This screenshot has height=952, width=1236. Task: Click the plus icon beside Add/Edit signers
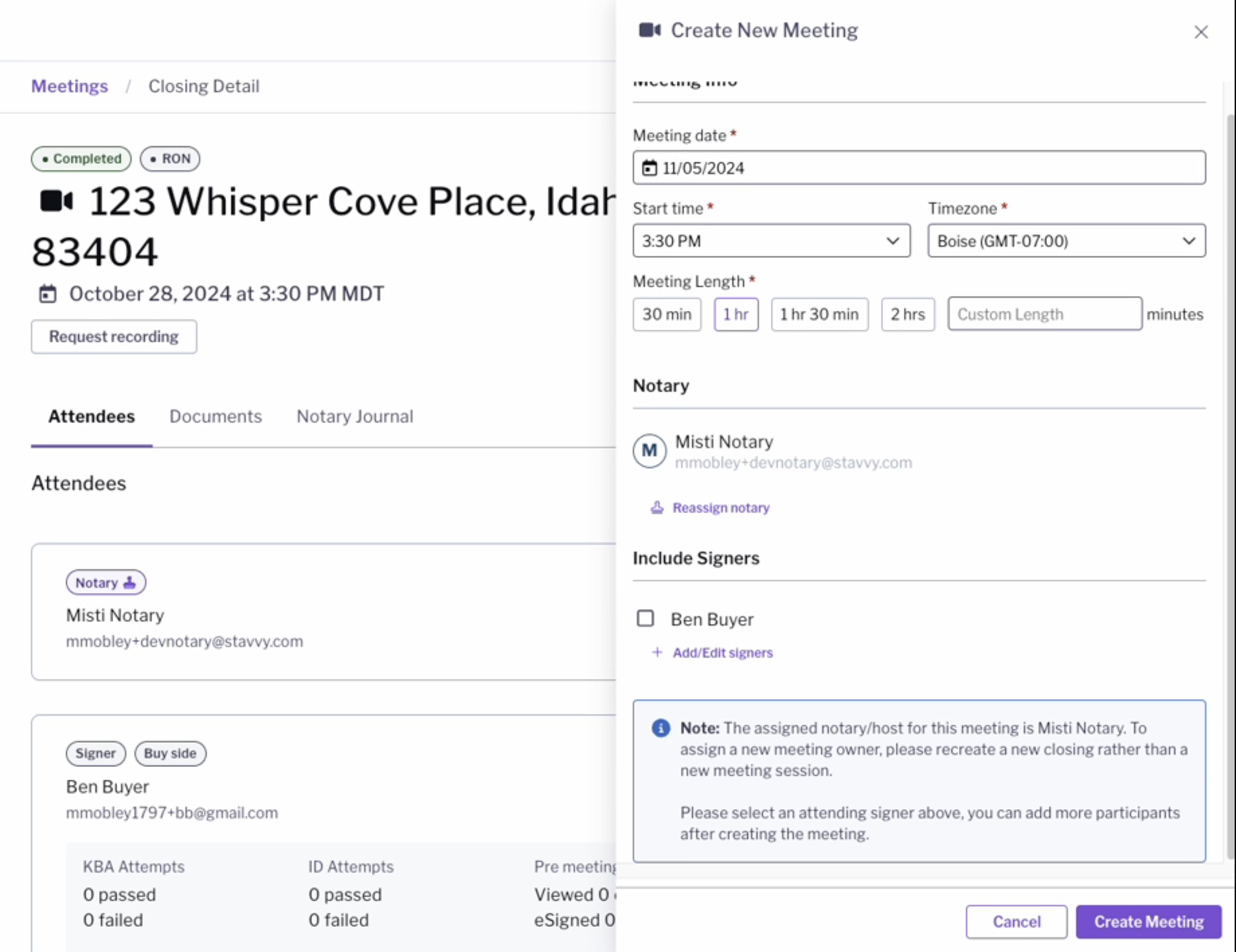(657, 652)
